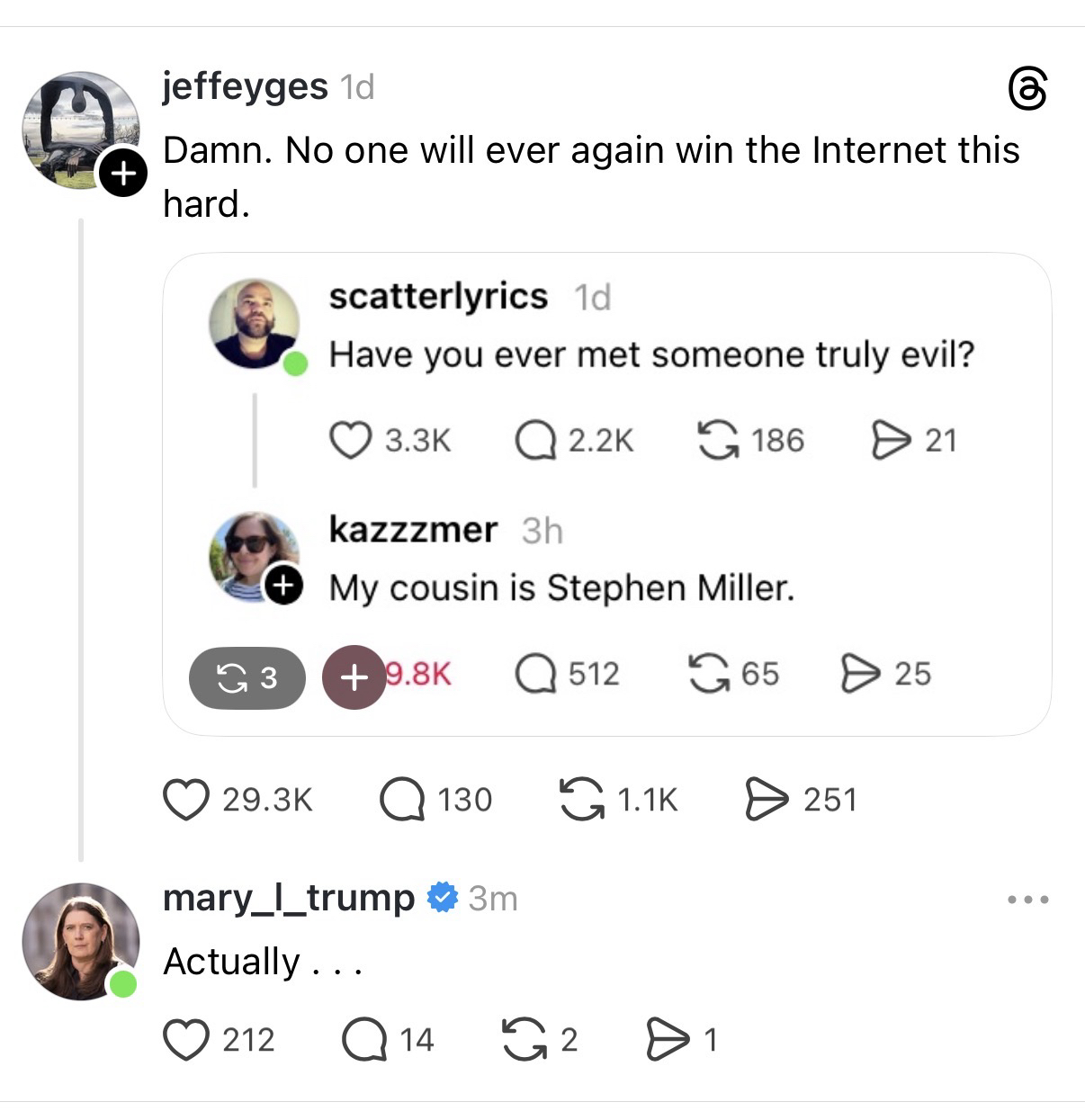Open more options for mary_l_trump's reply
This screenshot has width=1085, height=1120.
[x=1027, y=899]
